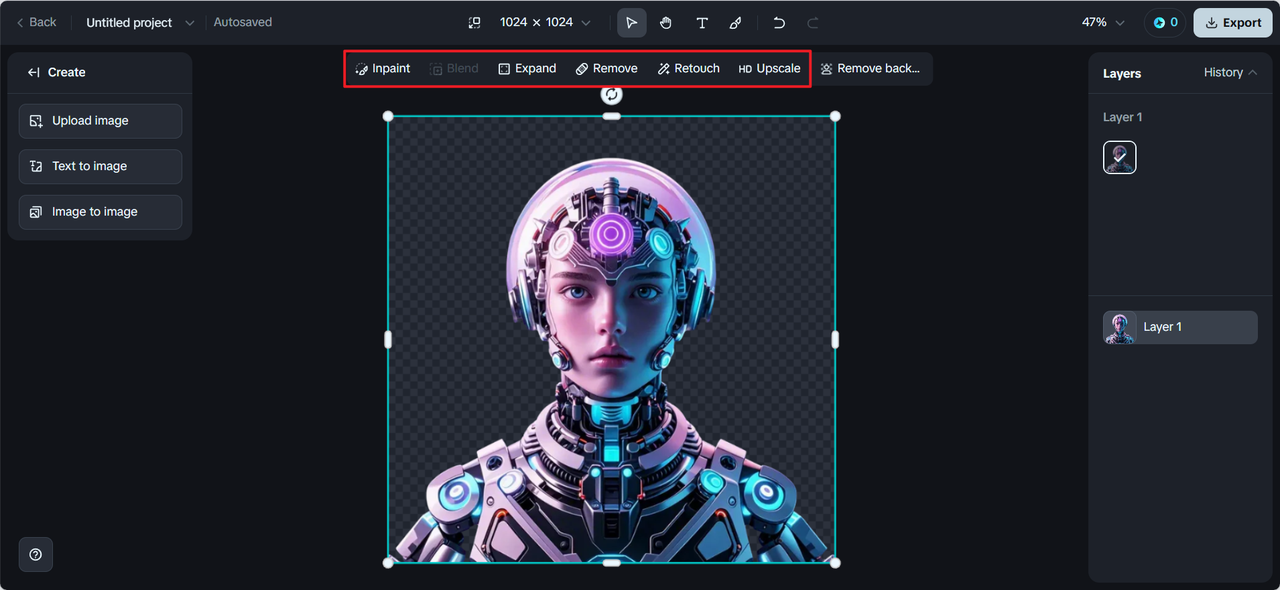Screen dimensions: 1280x590
Task: Switch to the Layers tab
Action: coord(1122,73)
